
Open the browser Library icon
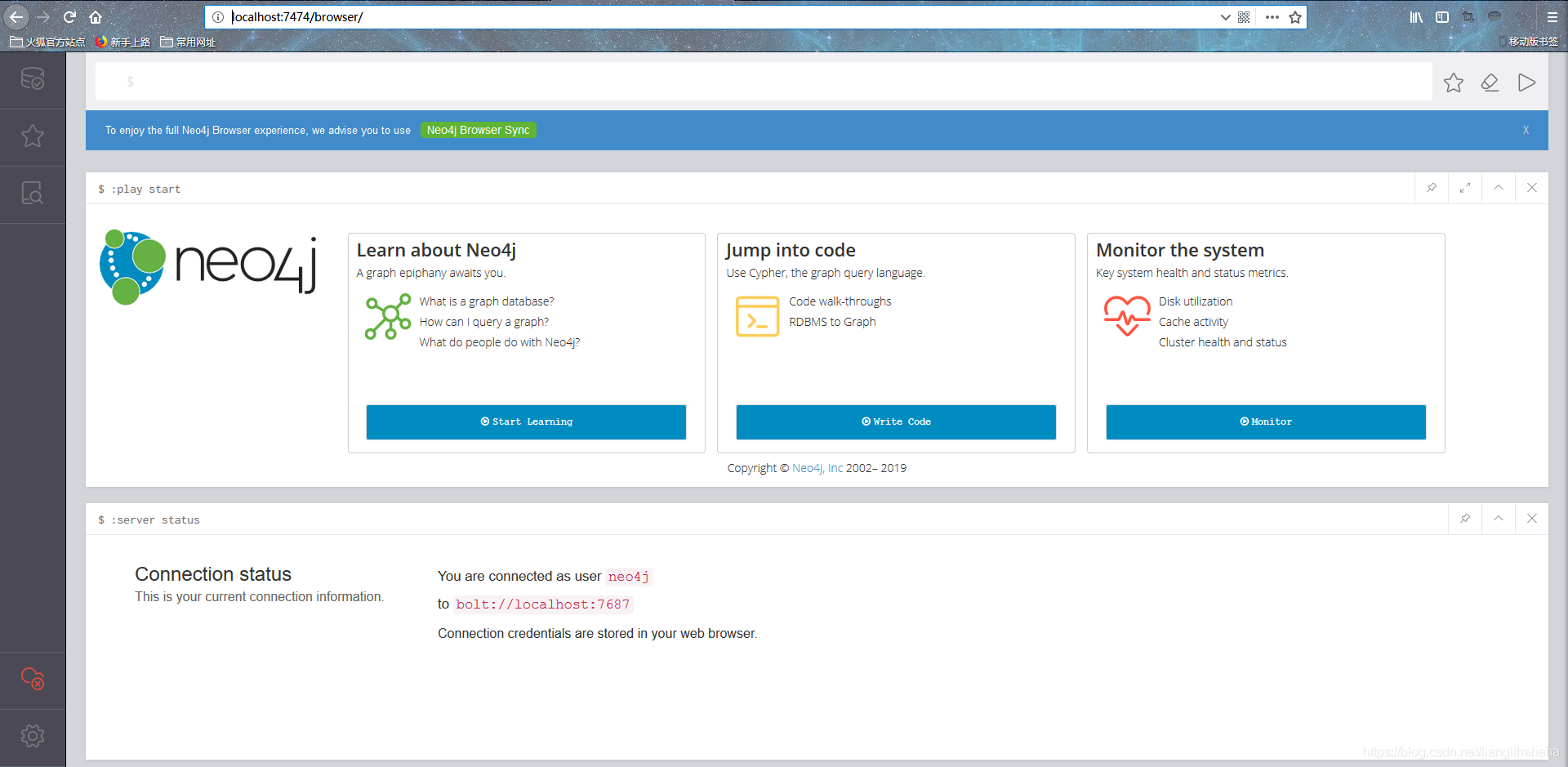coord(1416,17)
